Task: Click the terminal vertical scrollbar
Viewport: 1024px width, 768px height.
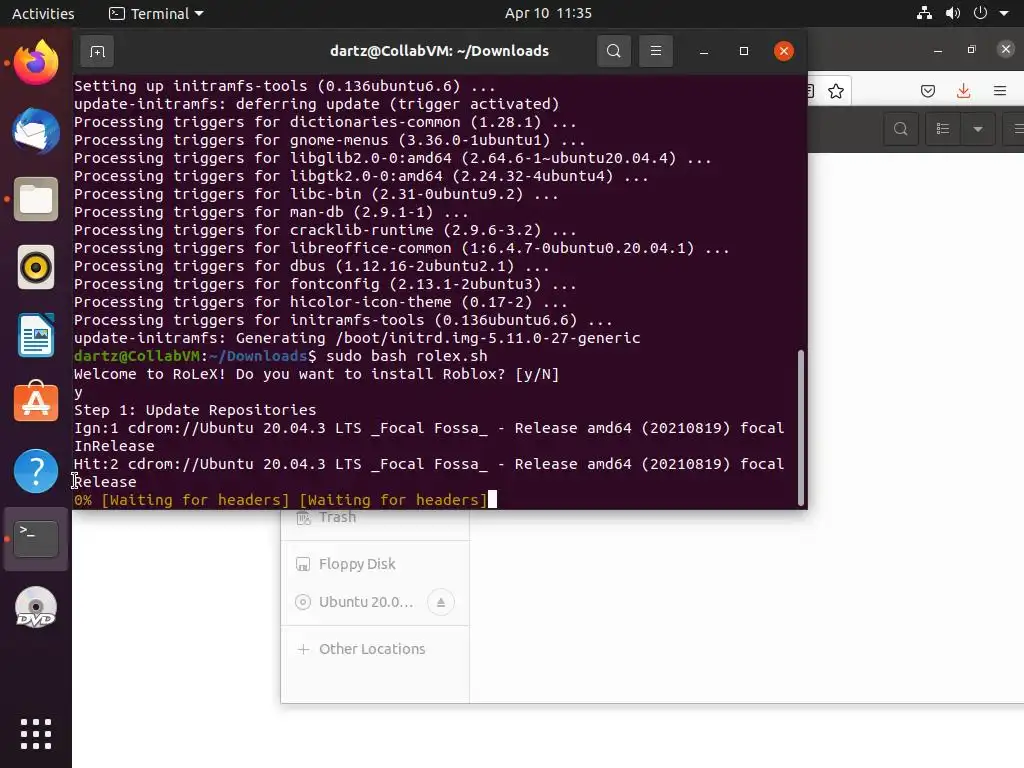Action: [x=801, y=428]
